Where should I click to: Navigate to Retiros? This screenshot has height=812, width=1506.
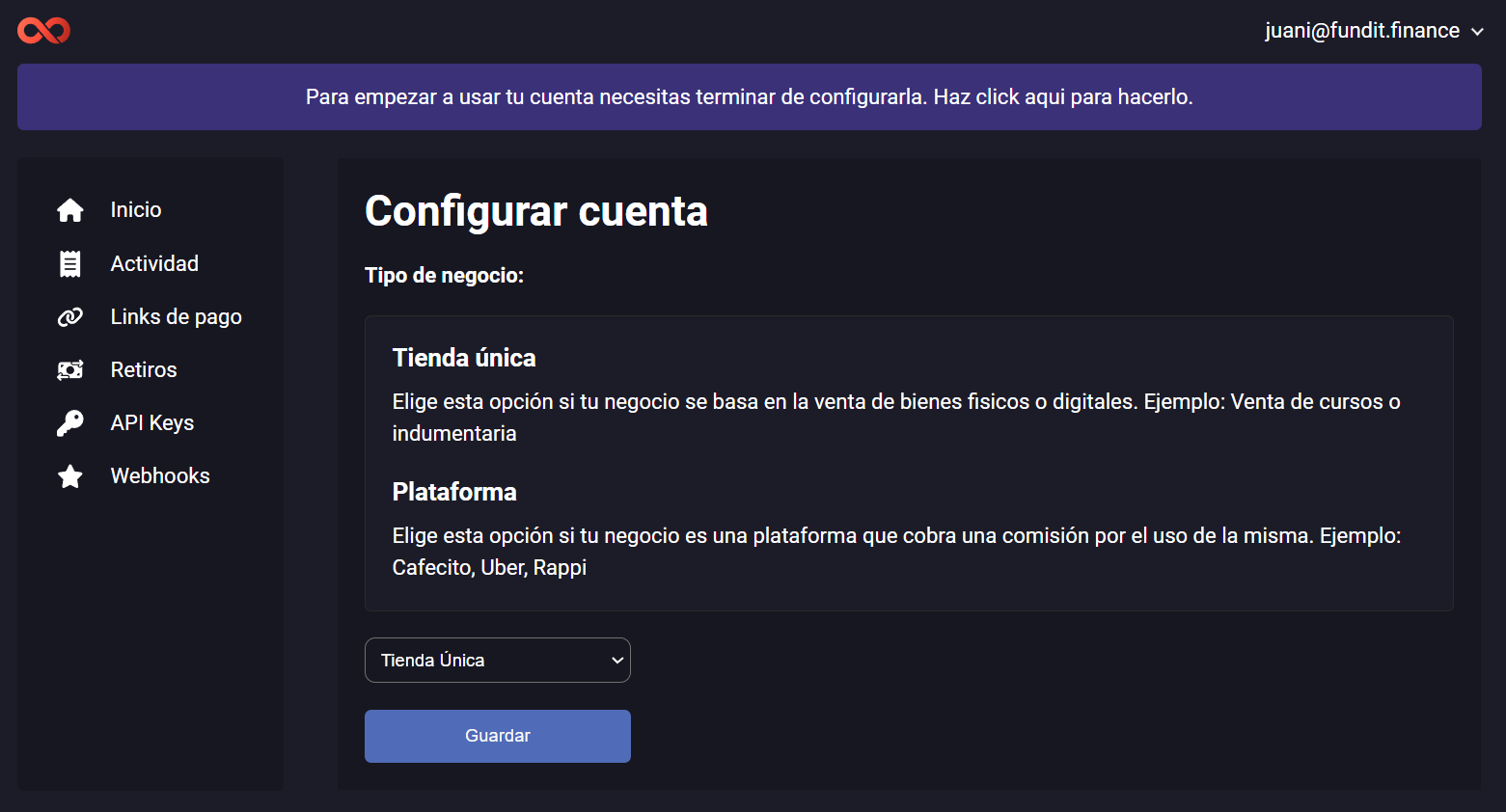pos(144,370)
